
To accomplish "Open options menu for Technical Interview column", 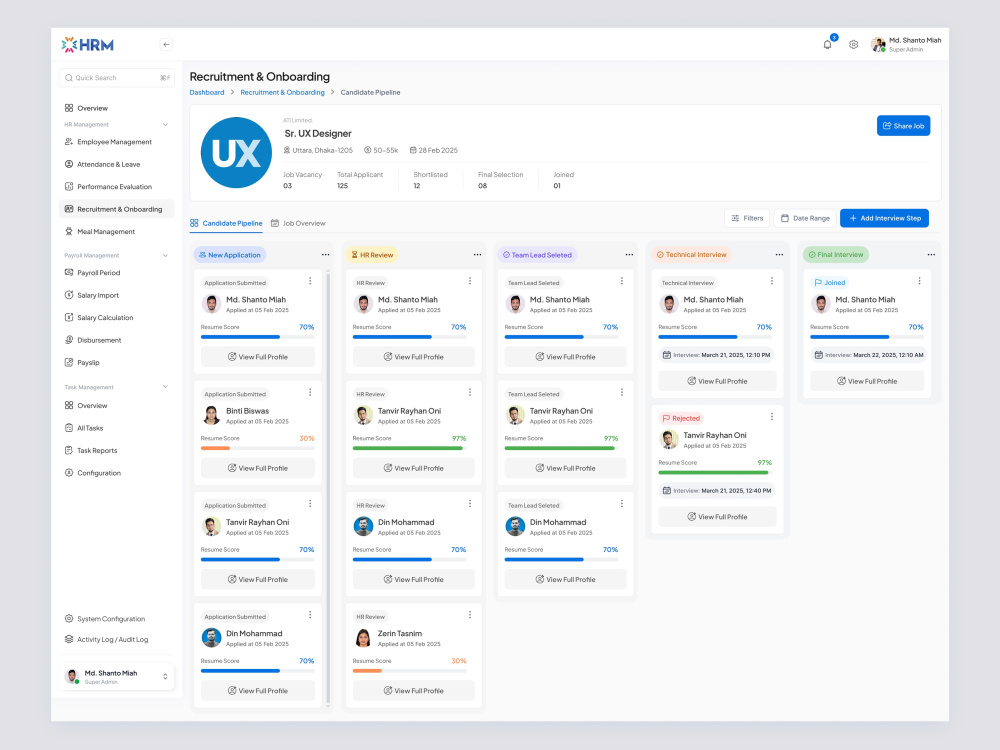I will (779, 254).
